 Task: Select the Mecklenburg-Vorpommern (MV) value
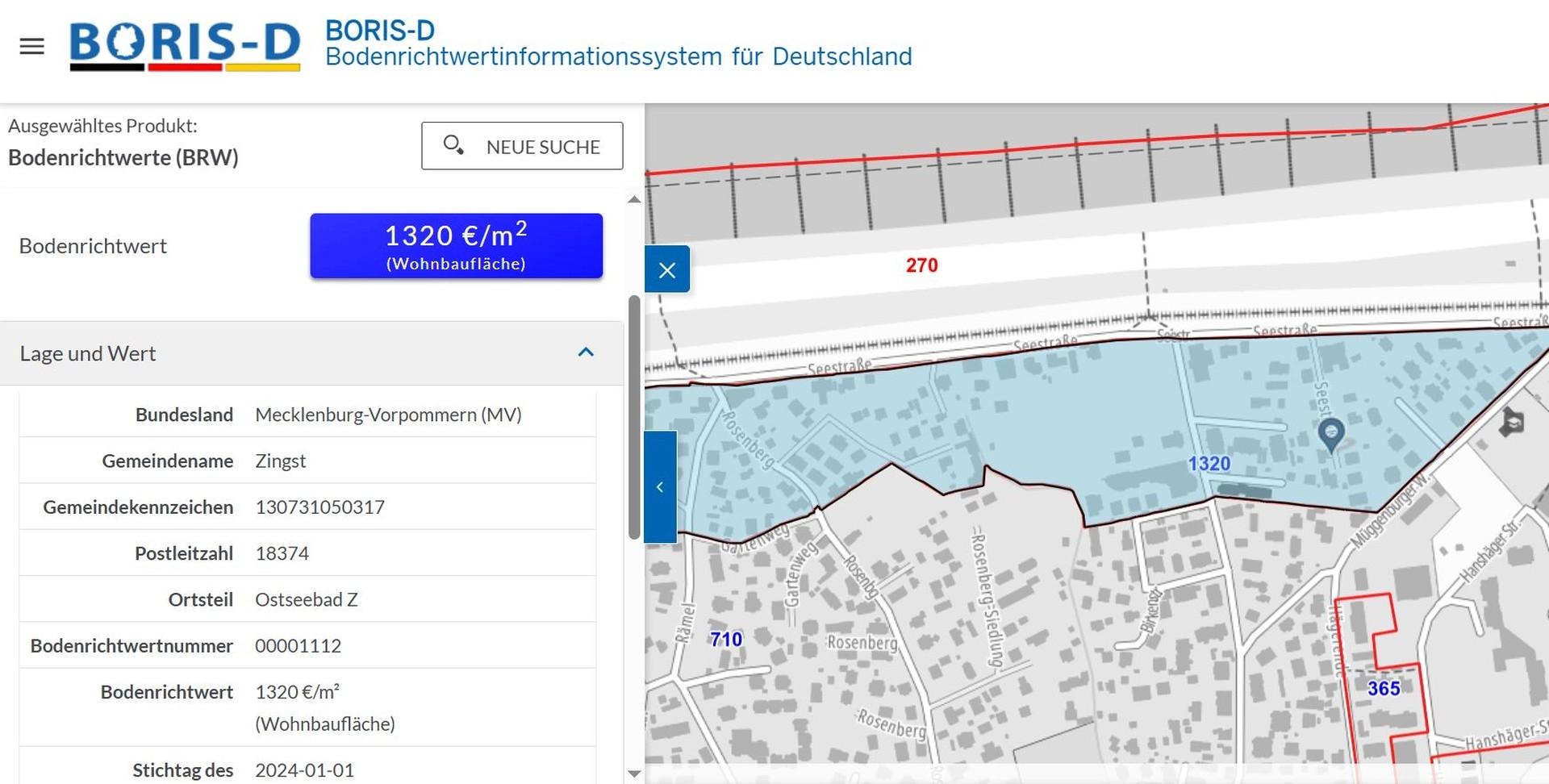coord(389,415)
